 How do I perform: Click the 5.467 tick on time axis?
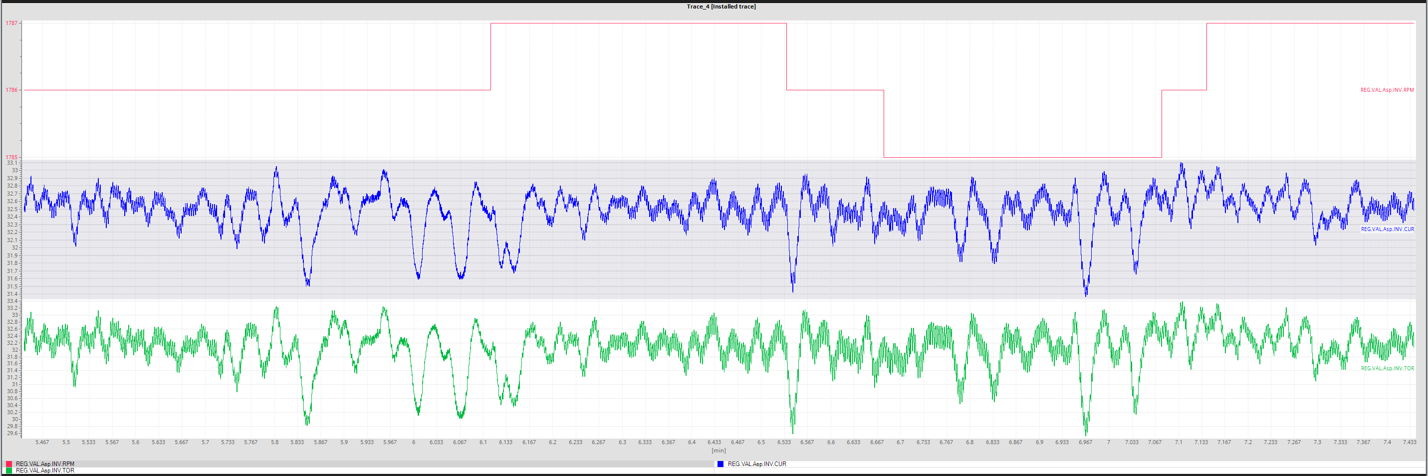[x=43, y=442]
